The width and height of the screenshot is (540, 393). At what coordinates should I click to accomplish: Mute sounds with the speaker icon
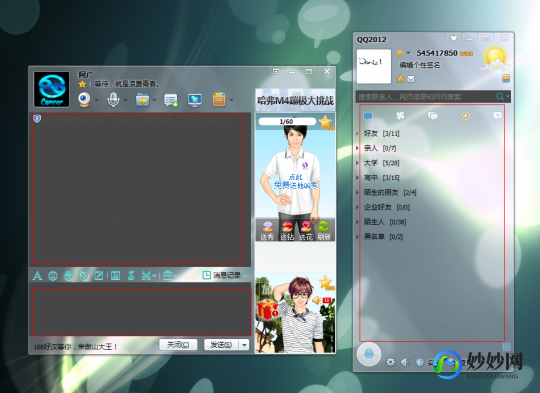click(x=405, y=362)
